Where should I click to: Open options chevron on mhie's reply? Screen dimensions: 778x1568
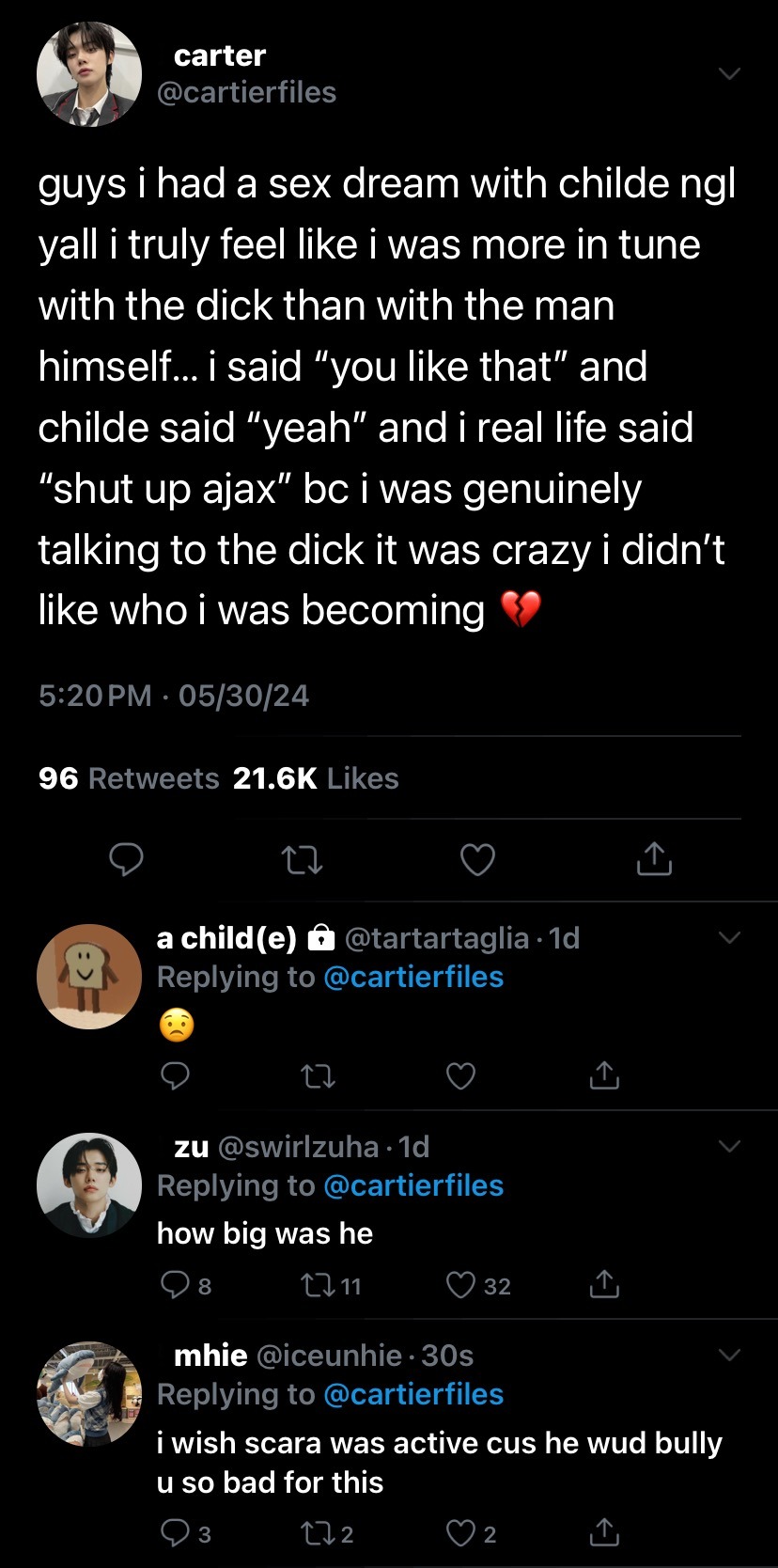point(729,1355)
